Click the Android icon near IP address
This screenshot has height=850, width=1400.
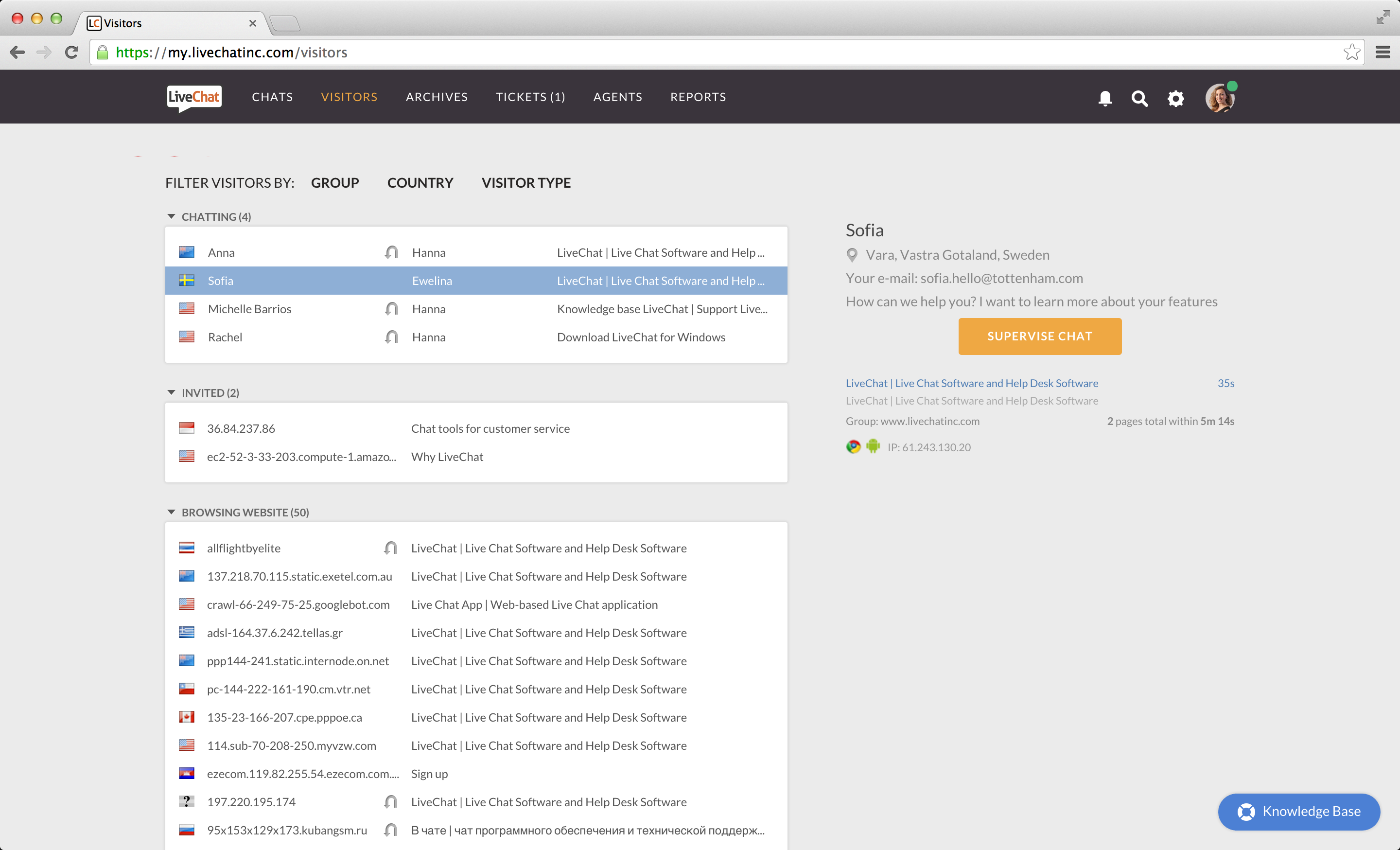pos(873,446)
